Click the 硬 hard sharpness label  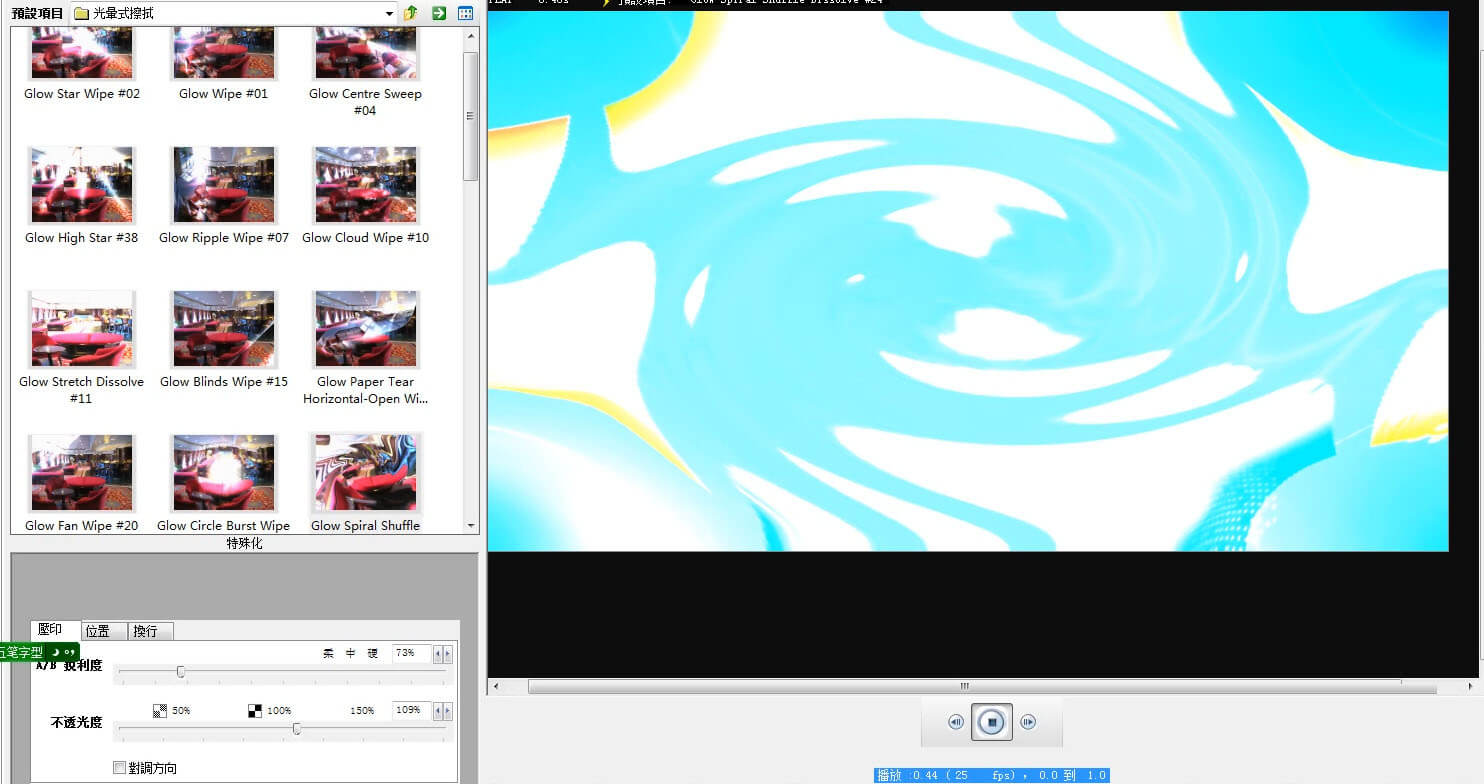click(x=373, y=653)
